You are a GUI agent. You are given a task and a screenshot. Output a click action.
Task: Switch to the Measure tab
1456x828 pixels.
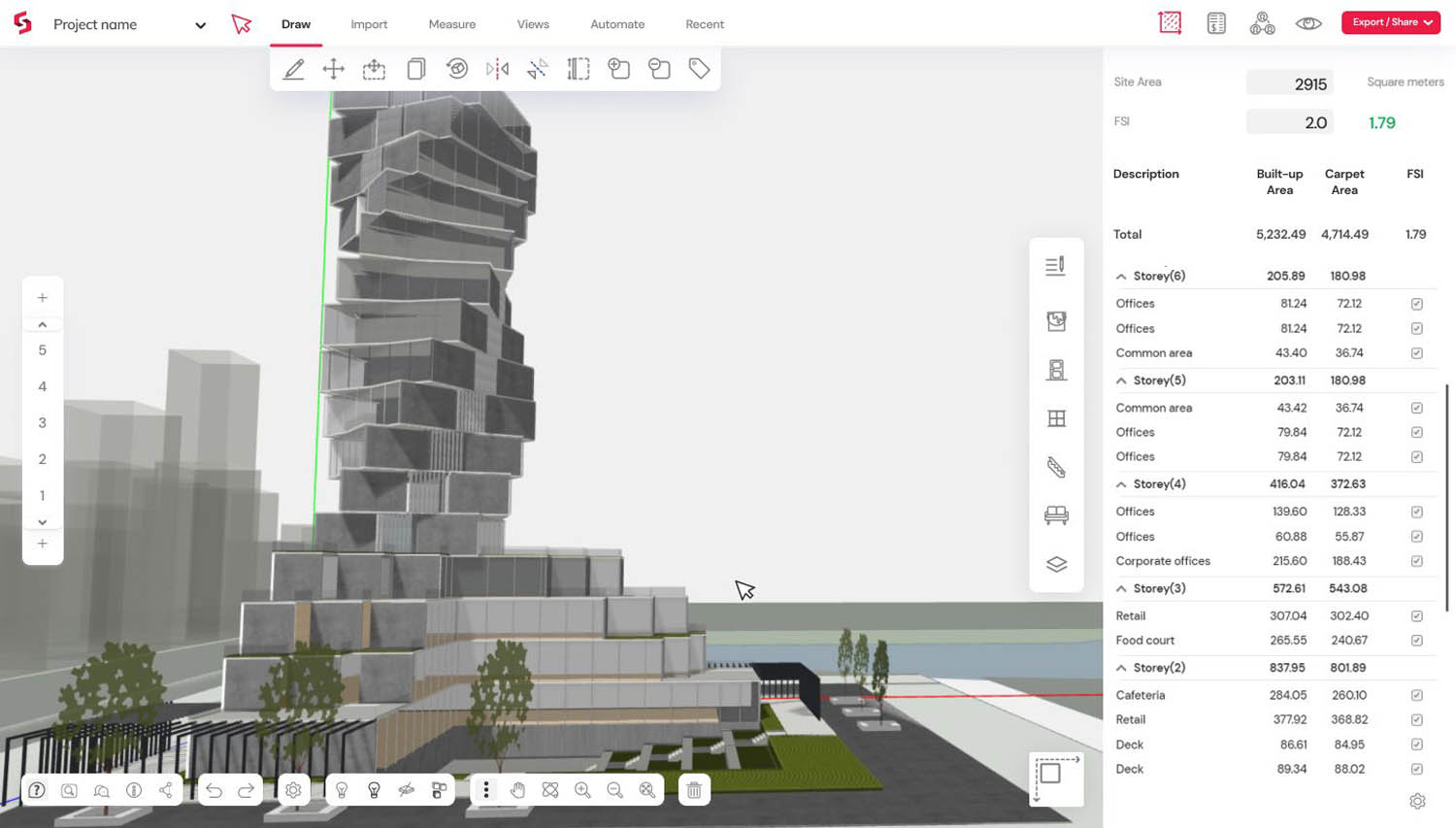451,24
